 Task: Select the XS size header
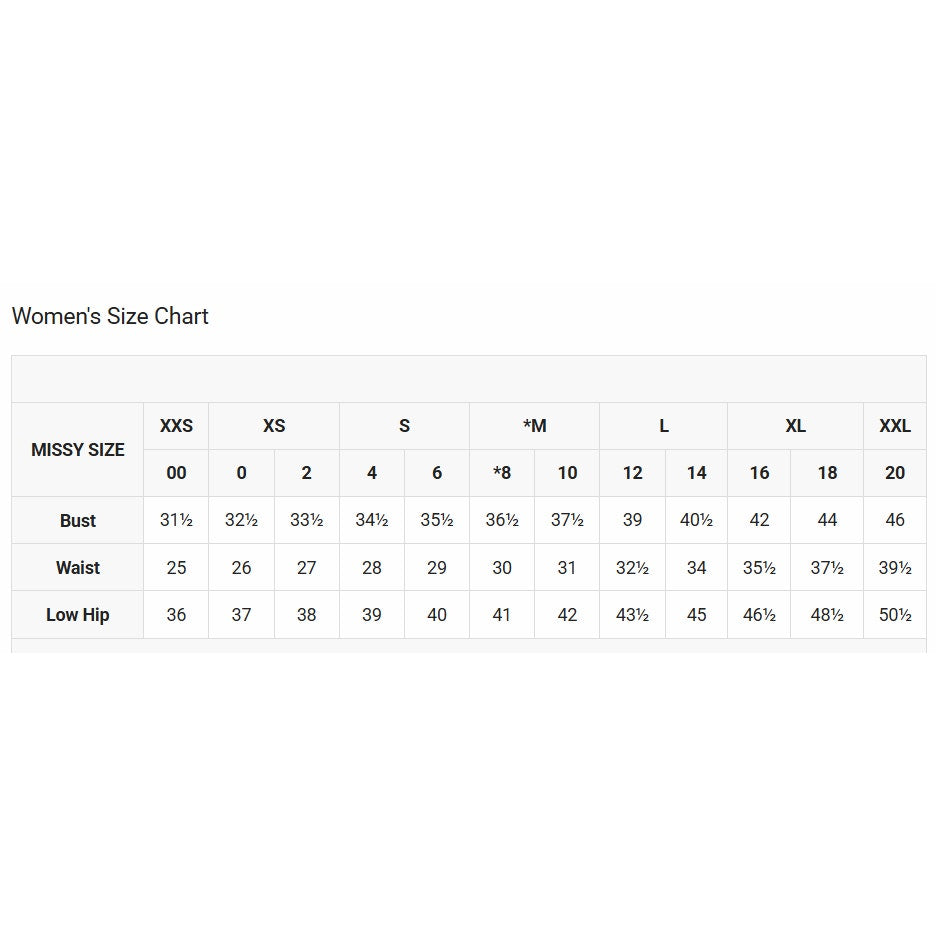click(274, 426)
